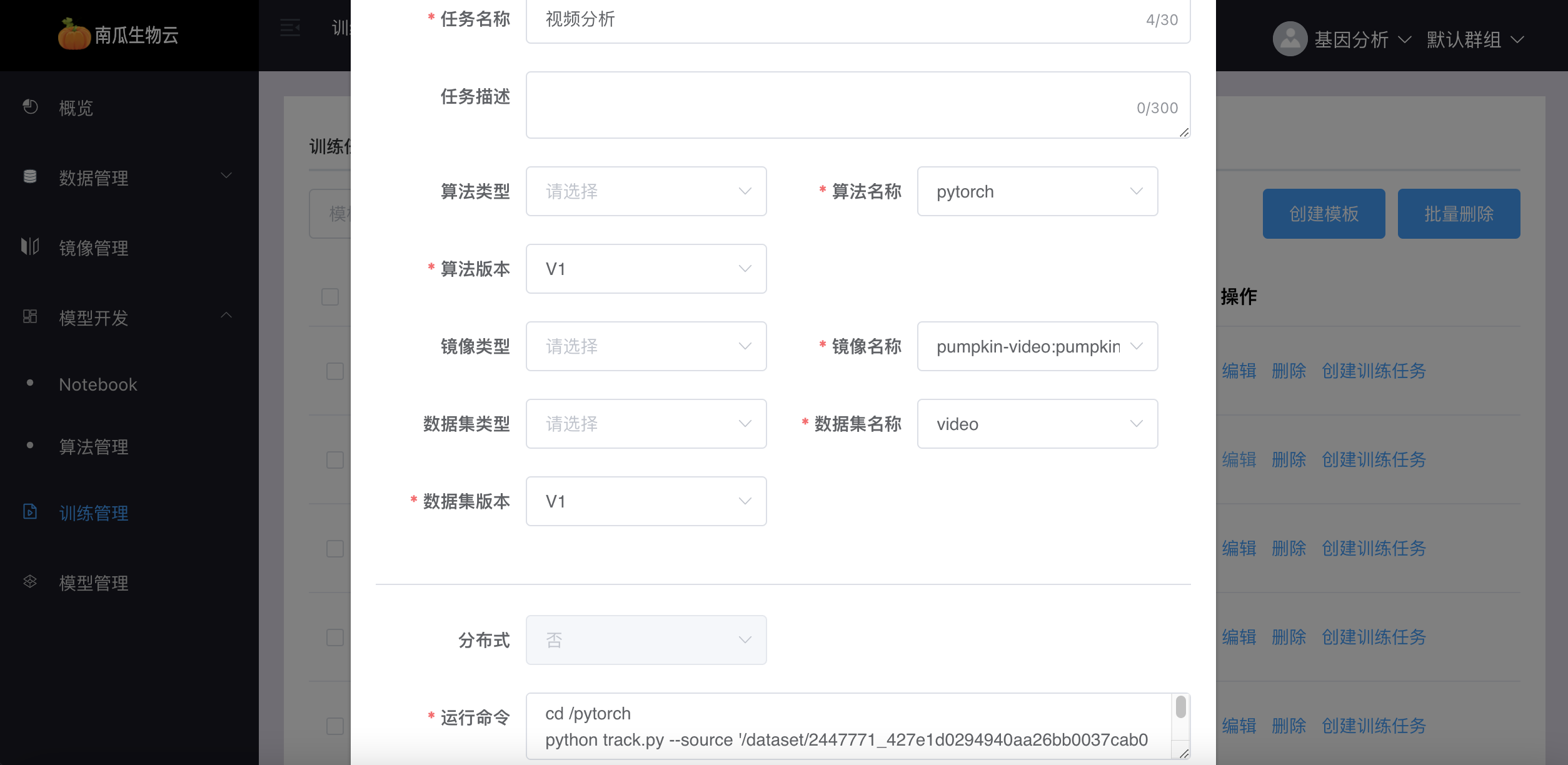
Task: Open 镜像管理 in the sidebar
Action: [94, 248]
